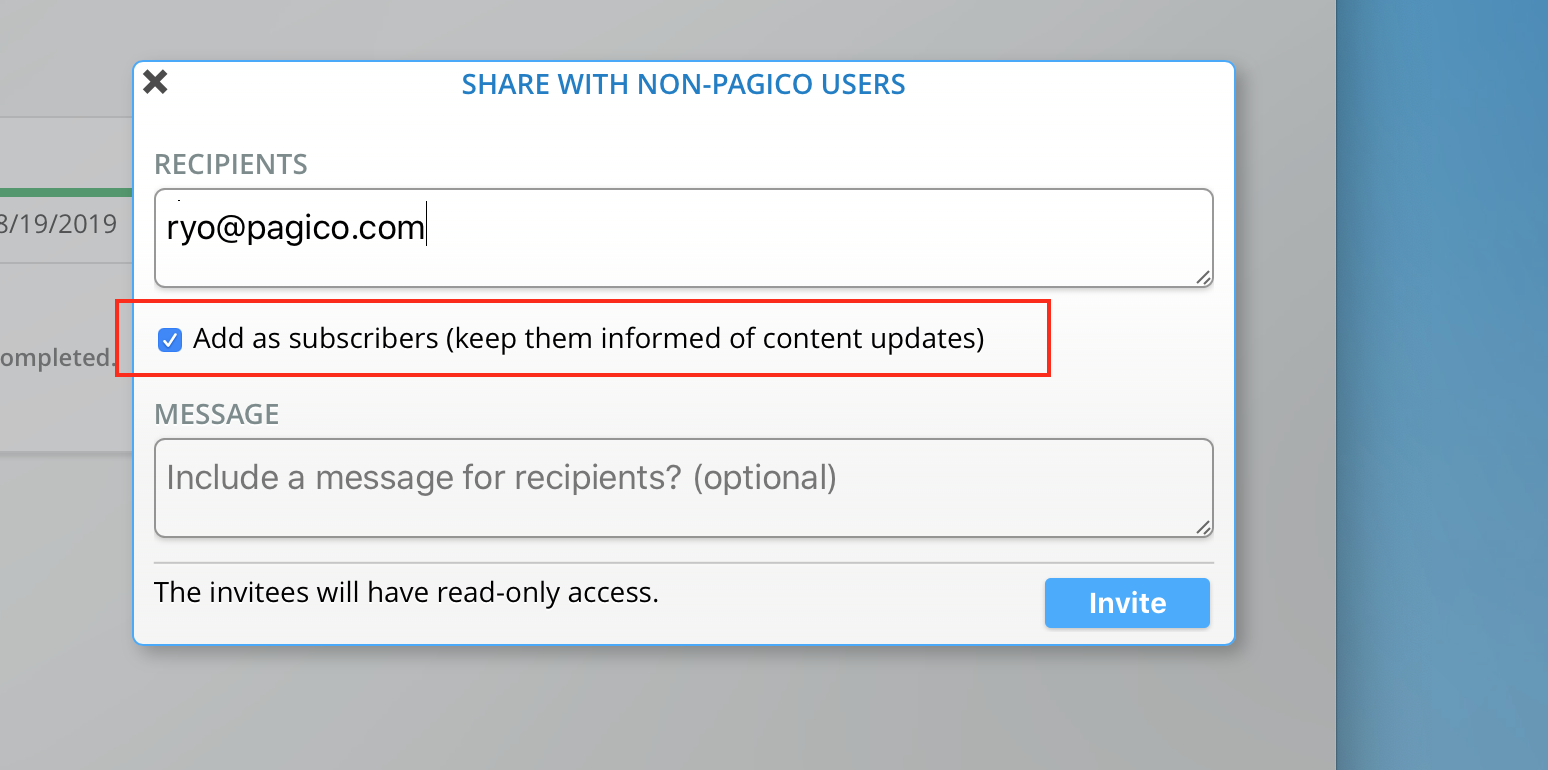Close the Share with Non-Pagico Users dialog
Screen dimensions: 1548x770
coord(155,82)
